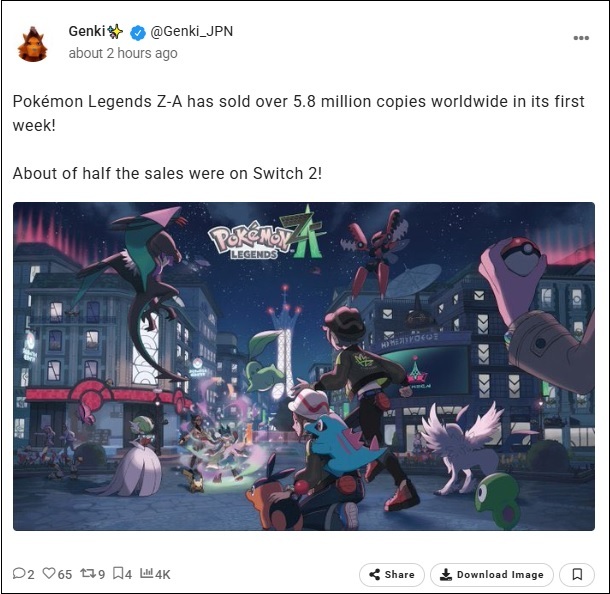
Task: Open Genki's profile avatar
Action: point(32,44)
